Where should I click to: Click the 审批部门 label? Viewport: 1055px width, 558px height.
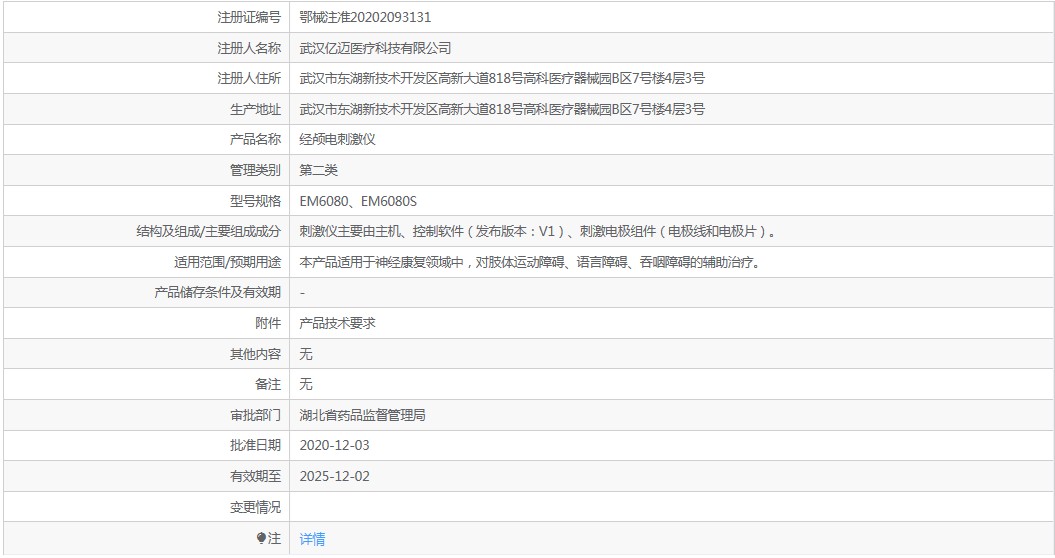(256, 415)
